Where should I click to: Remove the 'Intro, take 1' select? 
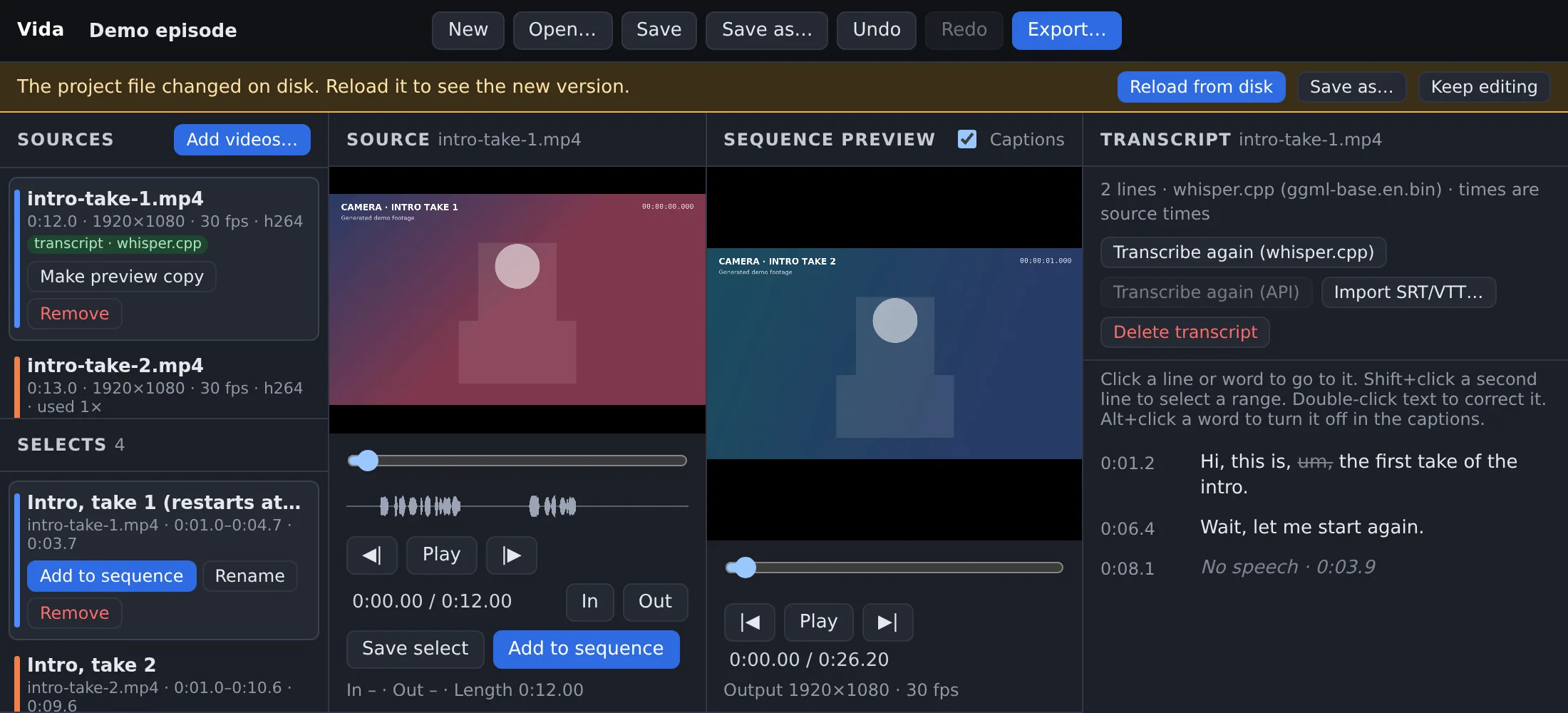[x=74, y=613]
